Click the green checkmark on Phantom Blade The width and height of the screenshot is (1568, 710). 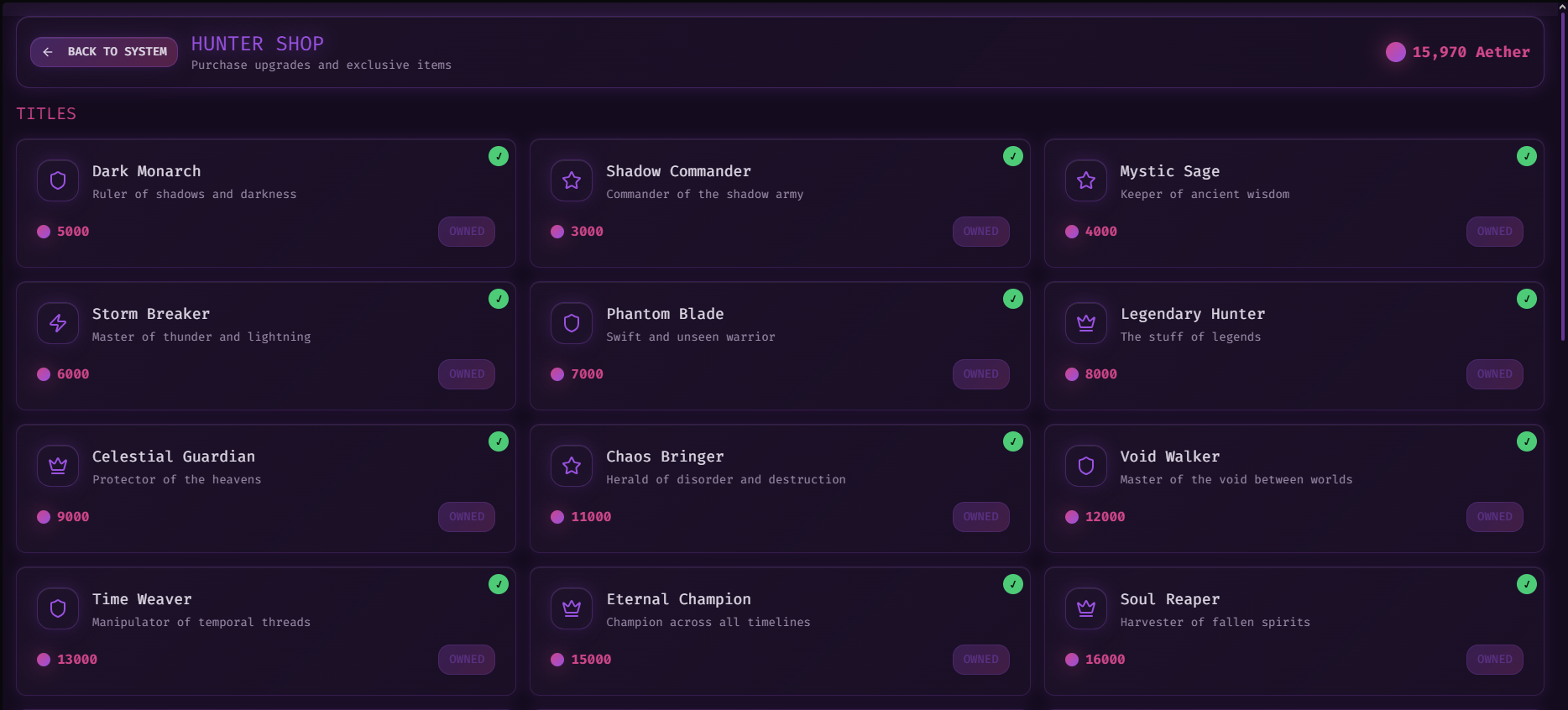tap(1013, 299)
